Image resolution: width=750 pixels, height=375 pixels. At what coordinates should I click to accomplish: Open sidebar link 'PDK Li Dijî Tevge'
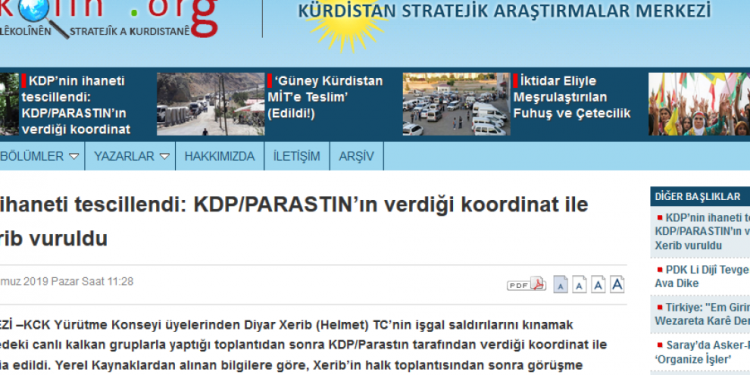(x=702, y=276)
